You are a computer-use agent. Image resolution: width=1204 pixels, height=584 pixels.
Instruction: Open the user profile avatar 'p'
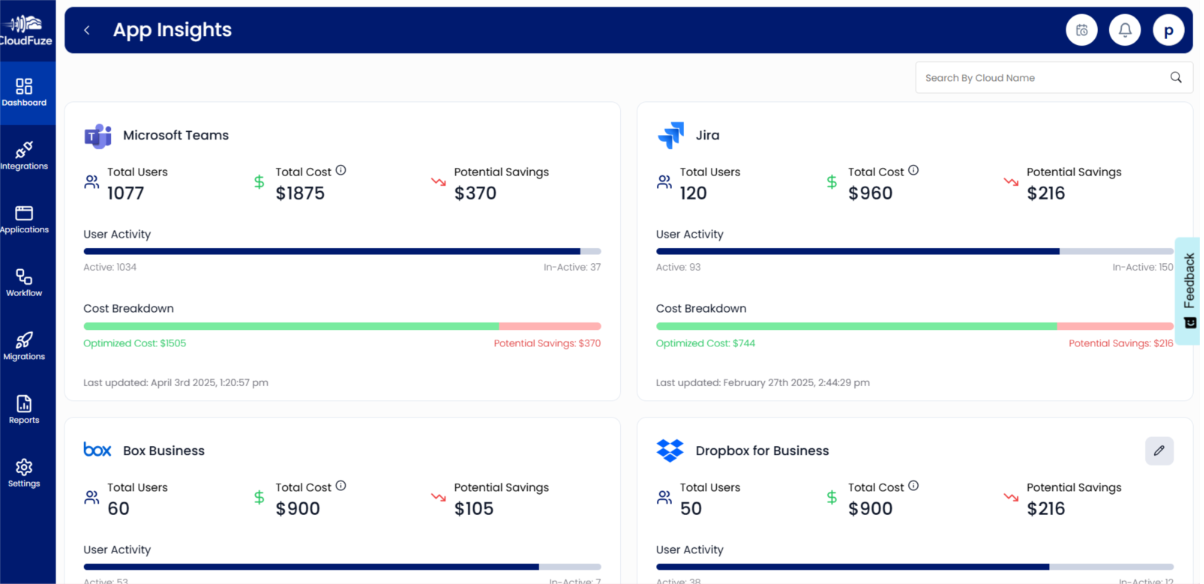coord(1168,30)
